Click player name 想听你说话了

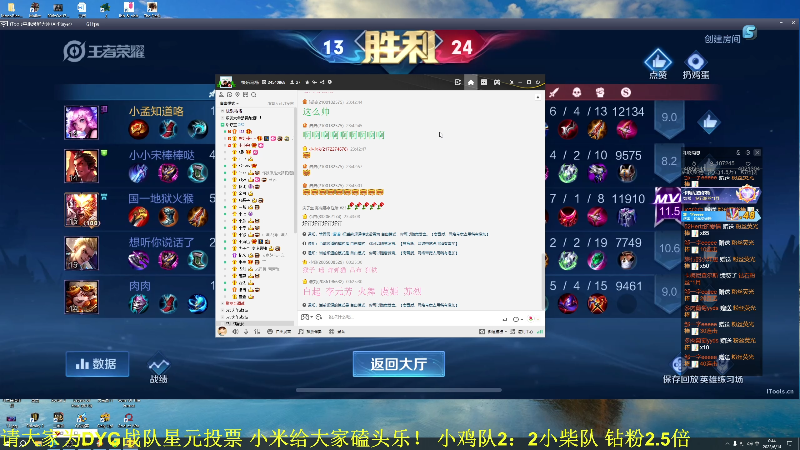coord(161,242)
